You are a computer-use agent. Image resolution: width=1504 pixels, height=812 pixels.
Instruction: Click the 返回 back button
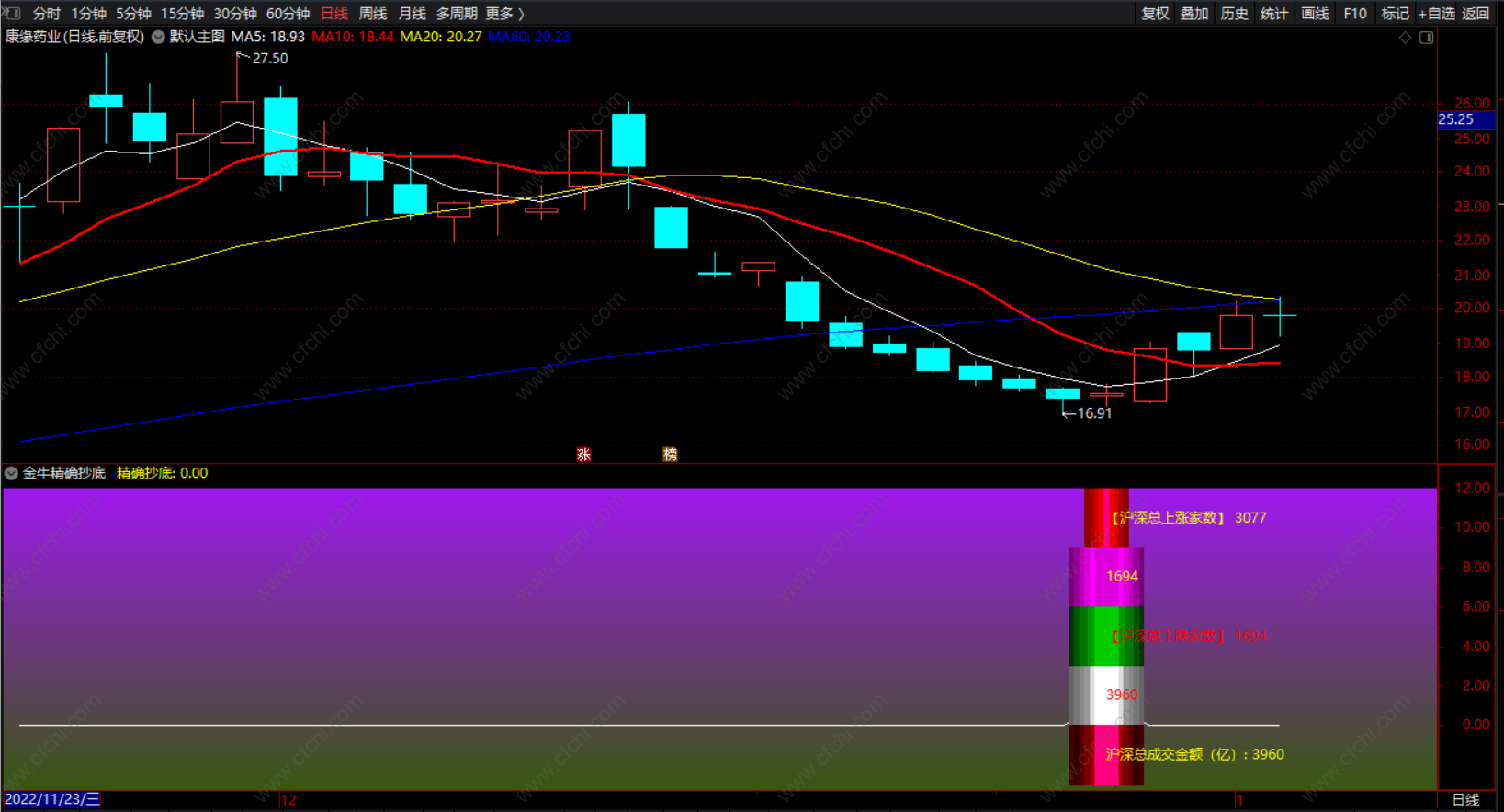tap(1476, 14)
